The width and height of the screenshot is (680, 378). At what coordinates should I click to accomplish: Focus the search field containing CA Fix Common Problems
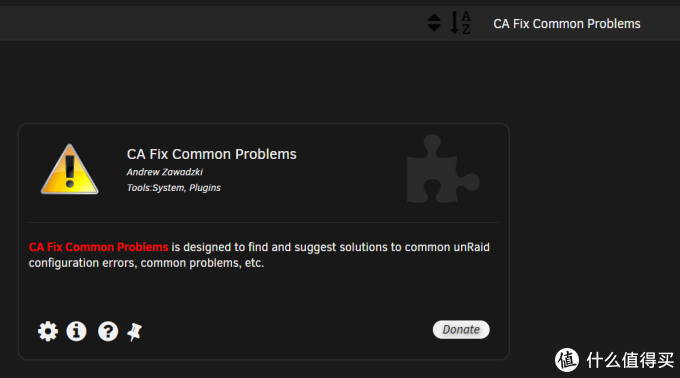pos(566,23)
